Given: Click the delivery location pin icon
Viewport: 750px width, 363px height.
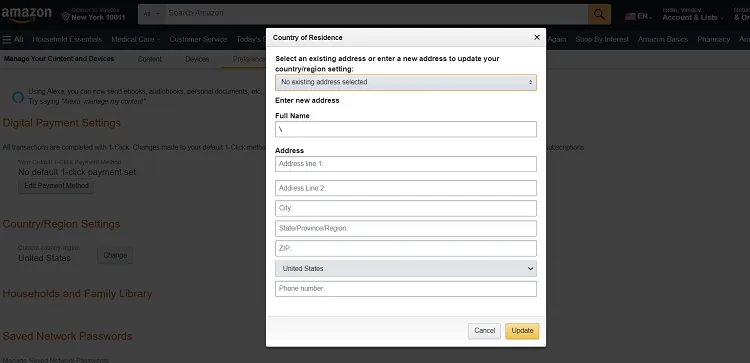Looking at the screenshot, I should [66, 16].
